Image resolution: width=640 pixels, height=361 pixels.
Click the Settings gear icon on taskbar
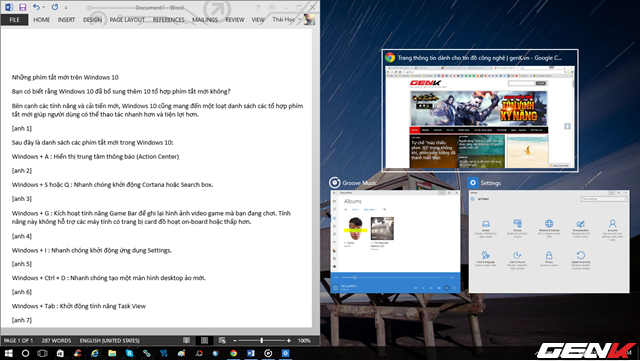tap(285, 353)
